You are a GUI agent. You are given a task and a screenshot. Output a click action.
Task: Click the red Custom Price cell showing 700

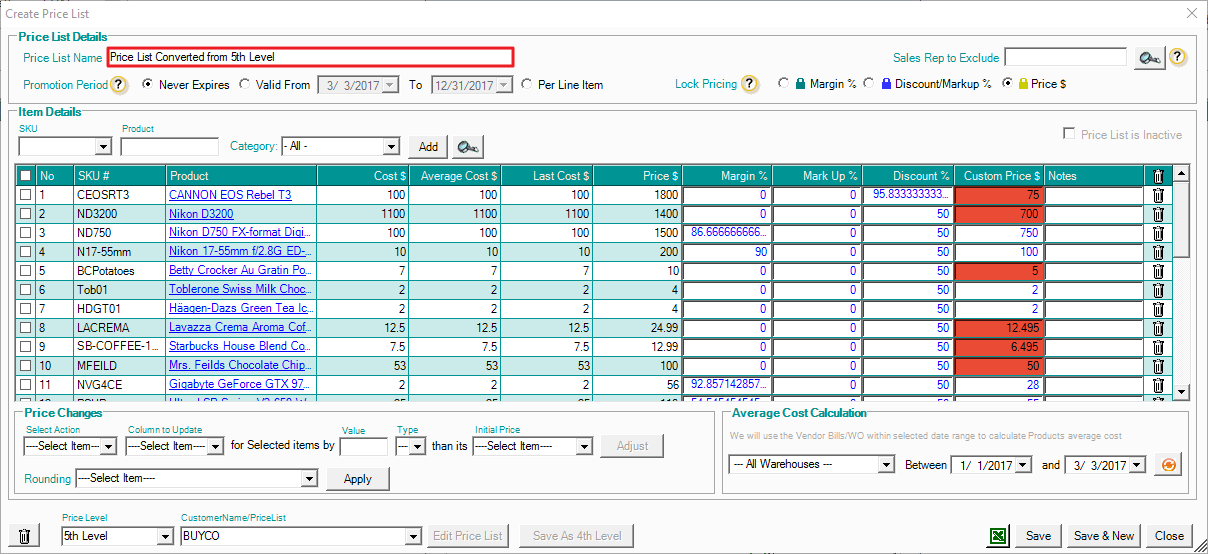tap(999, 214)
